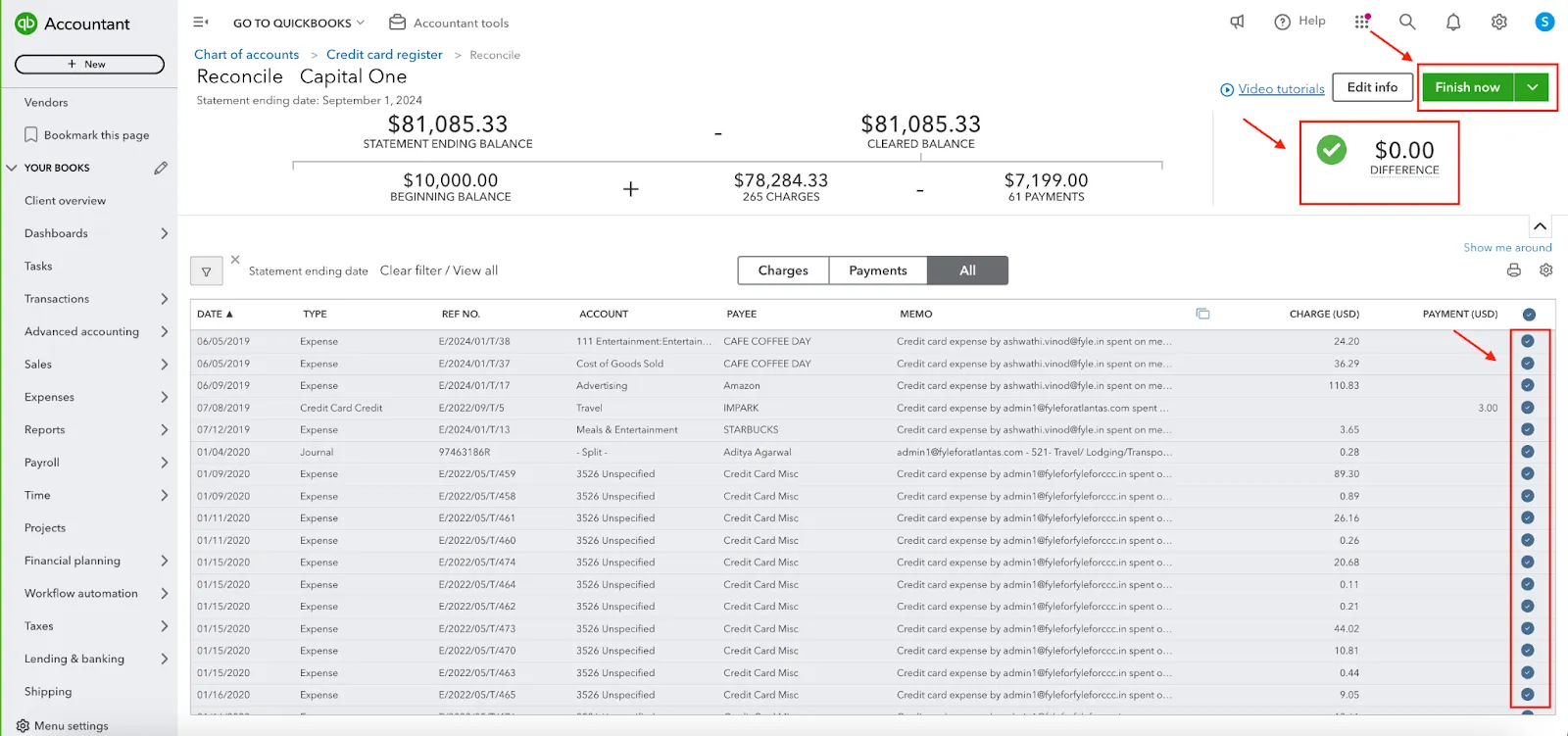
Task: Edit YOUR BOOKS section pencil icon
Action: click(x=161, y=168)
